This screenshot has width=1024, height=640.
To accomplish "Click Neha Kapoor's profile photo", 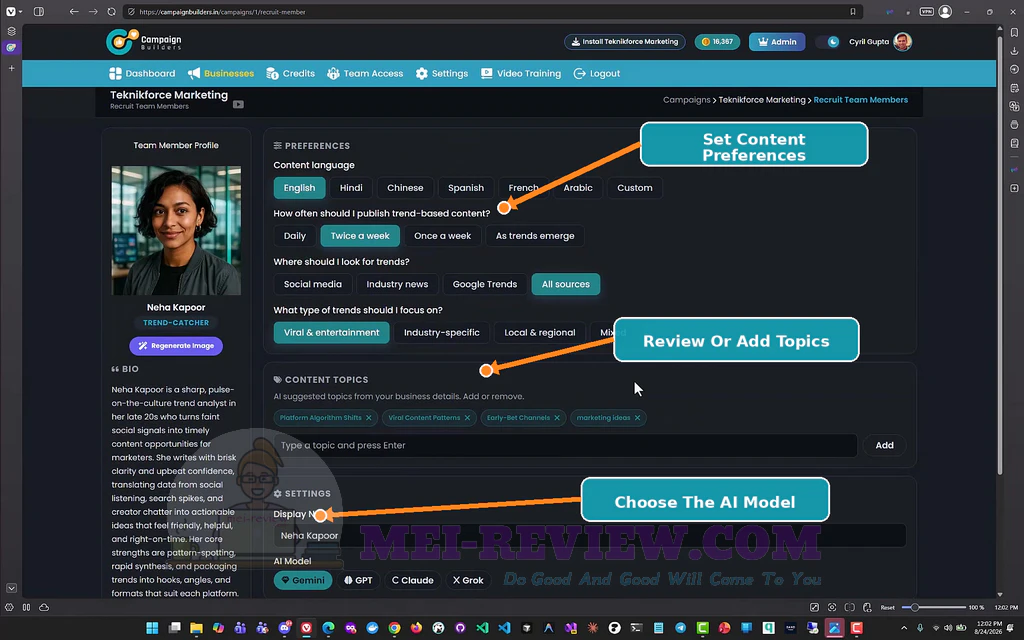I will (176, 231).
